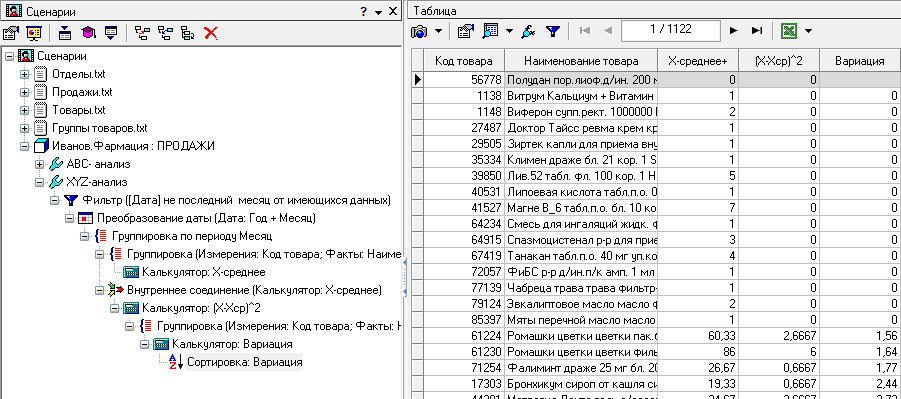Open the camera snapshot dropdown arrow
This screenshot has width=901, height=399.
(438, 31)
